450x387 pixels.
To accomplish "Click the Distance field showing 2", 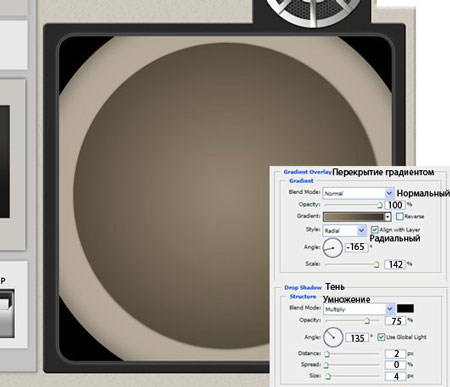I will coord(396,354).
